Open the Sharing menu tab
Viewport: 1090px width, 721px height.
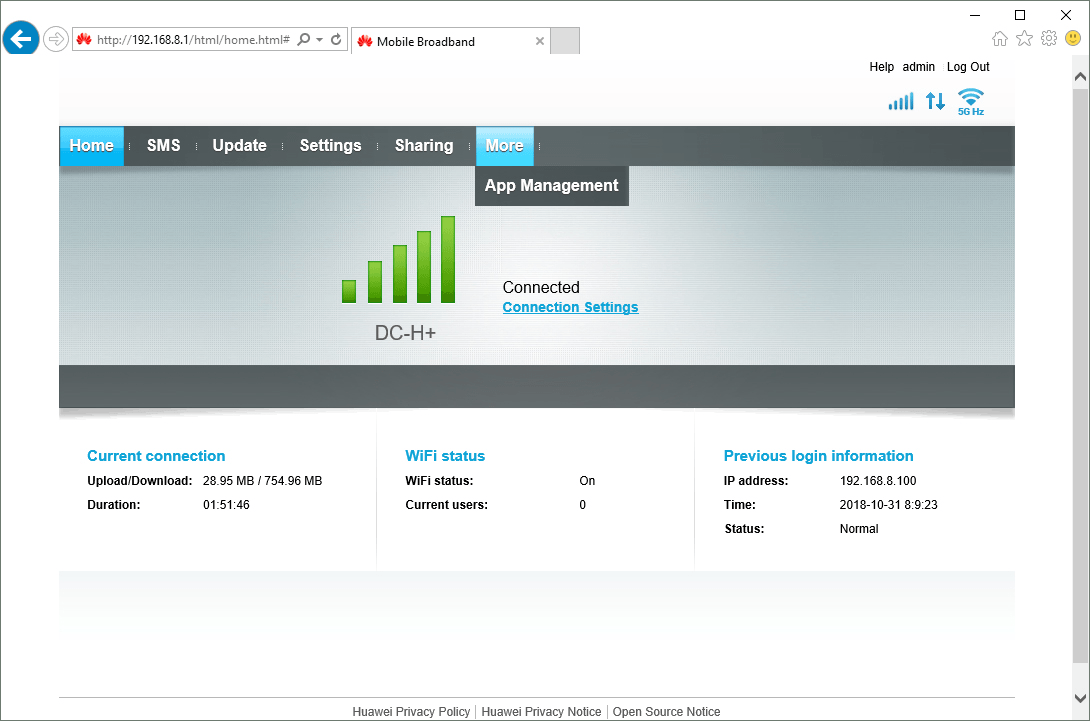pyautogui.click(x=424, y=145)
